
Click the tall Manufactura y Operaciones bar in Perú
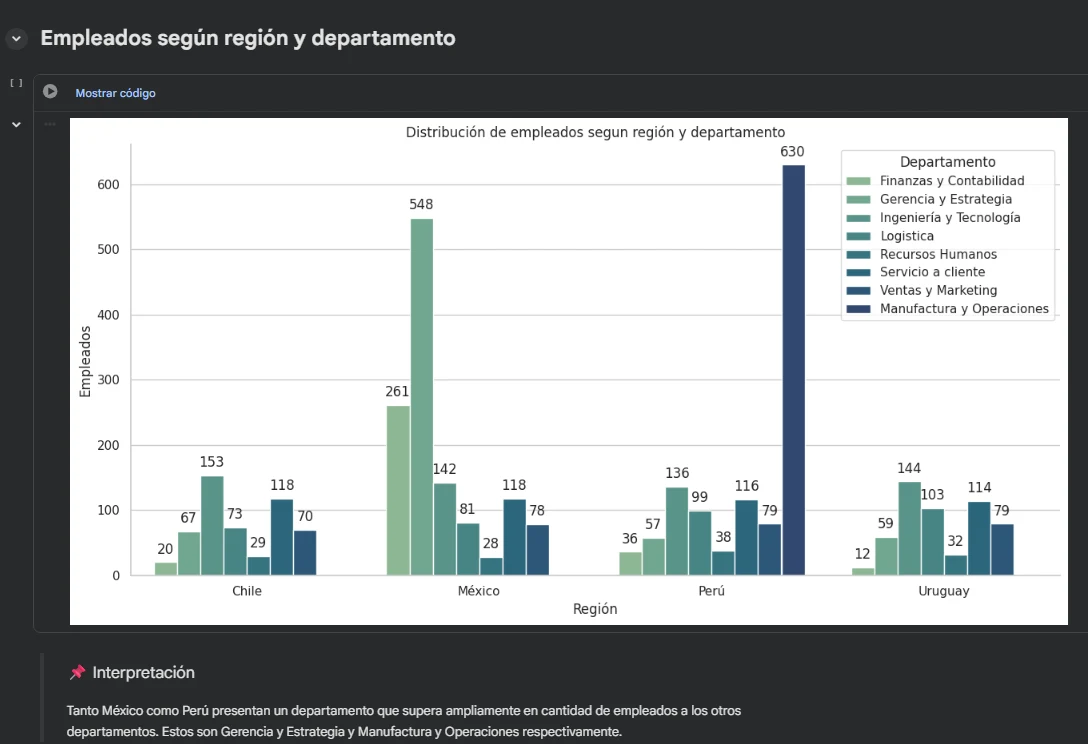793,370
